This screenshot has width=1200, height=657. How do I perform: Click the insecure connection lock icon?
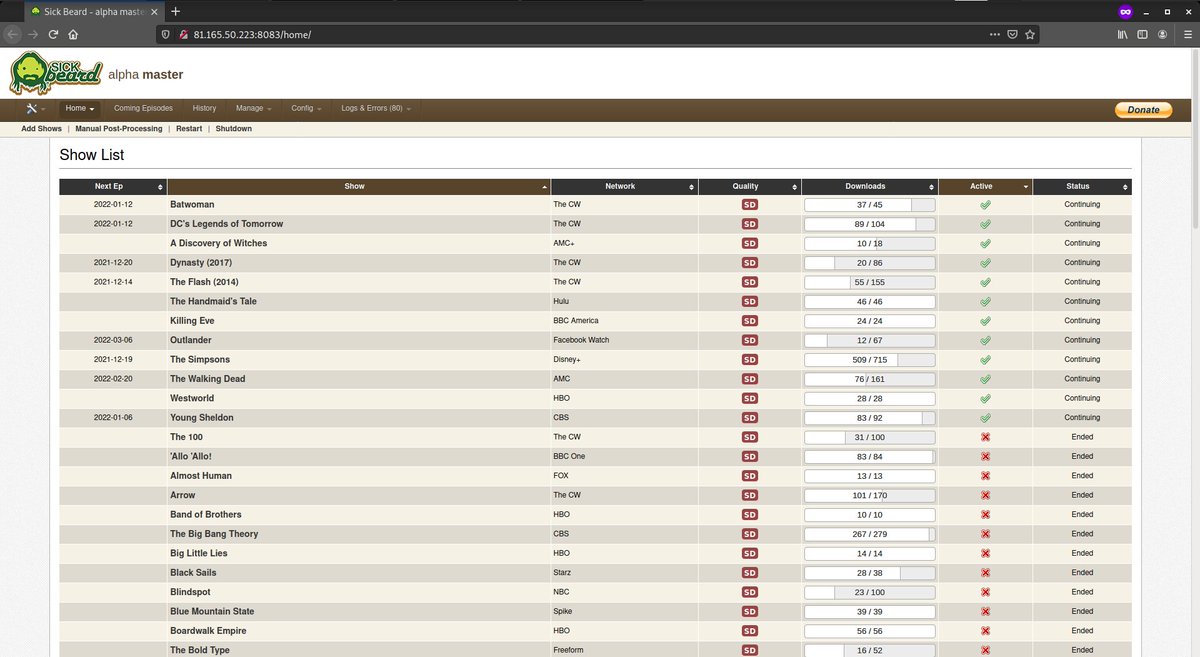(x=183, y=33)
